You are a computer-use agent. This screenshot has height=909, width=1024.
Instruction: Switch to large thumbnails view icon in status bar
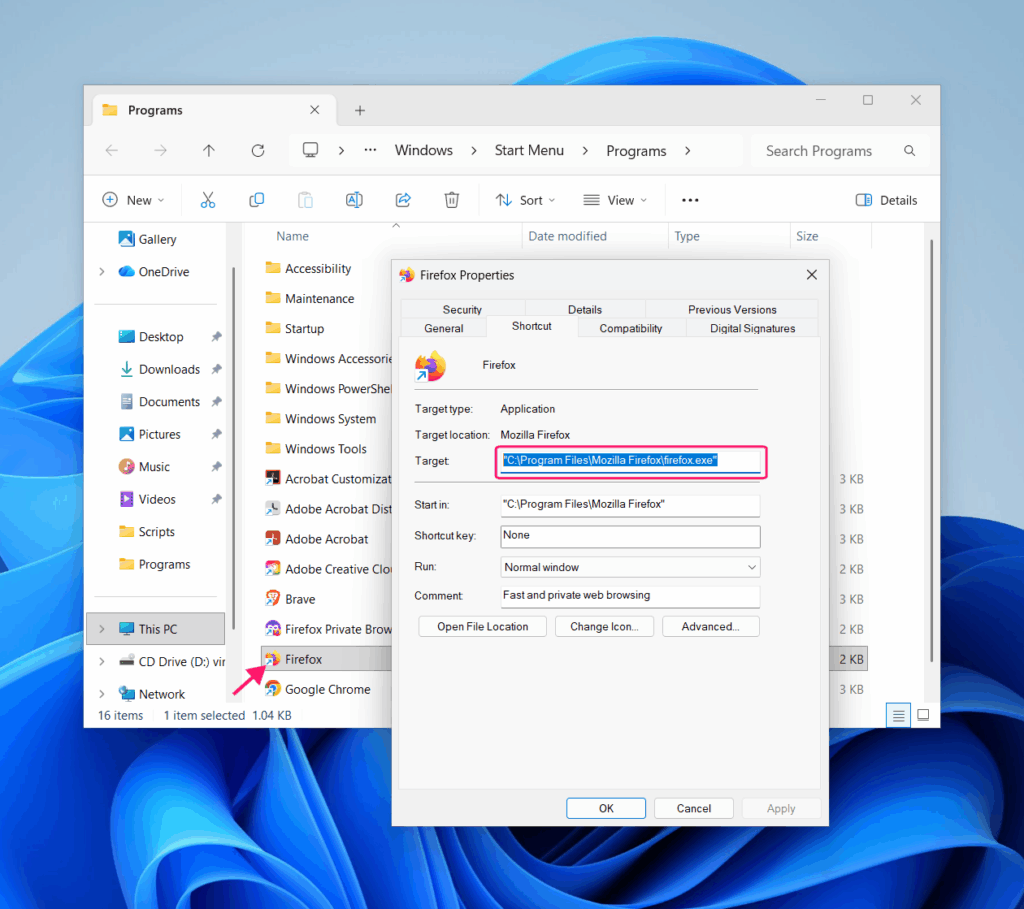923,715
